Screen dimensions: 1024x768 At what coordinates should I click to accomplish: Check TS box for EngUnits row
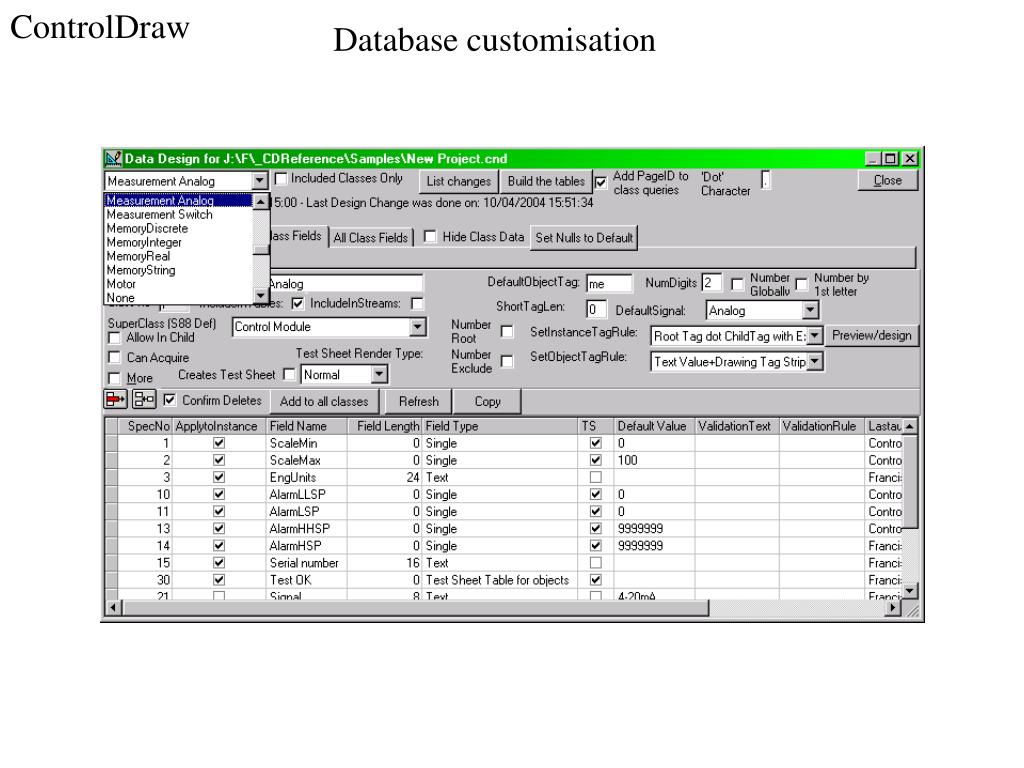pyautogui.click(x=596, y=477)
